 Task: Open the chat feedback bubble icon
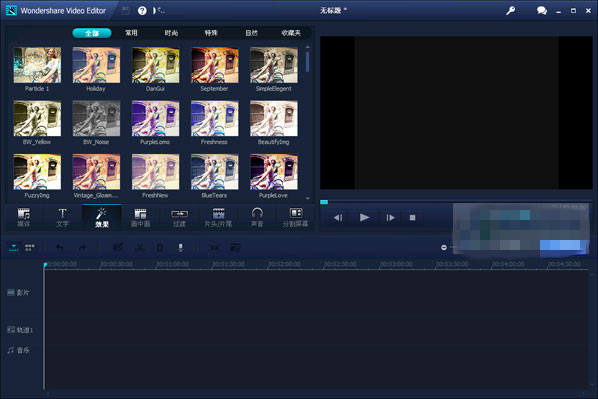click(x=542, y=11)
